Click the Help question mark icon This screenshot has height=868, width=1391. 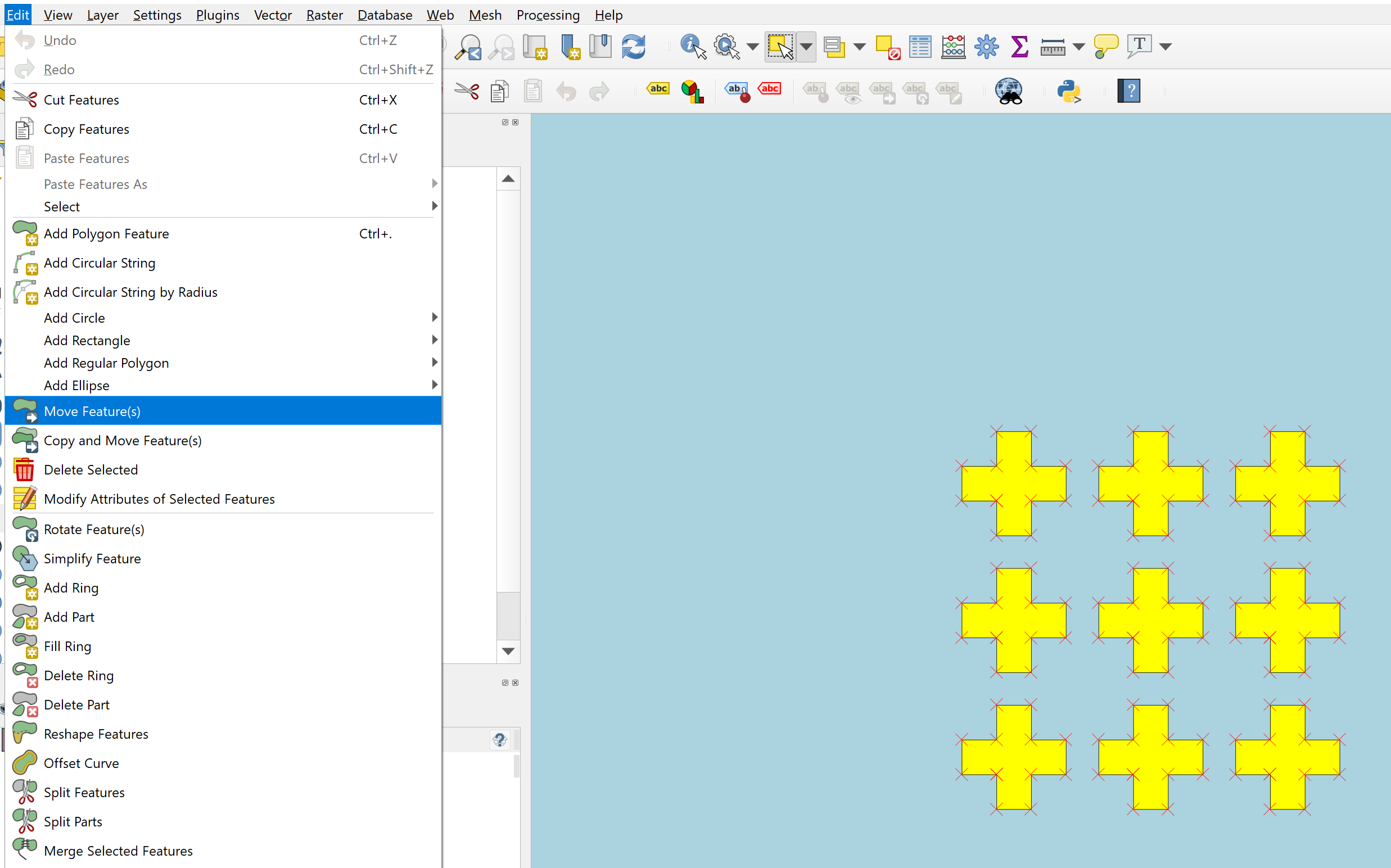pos(1128,91)
